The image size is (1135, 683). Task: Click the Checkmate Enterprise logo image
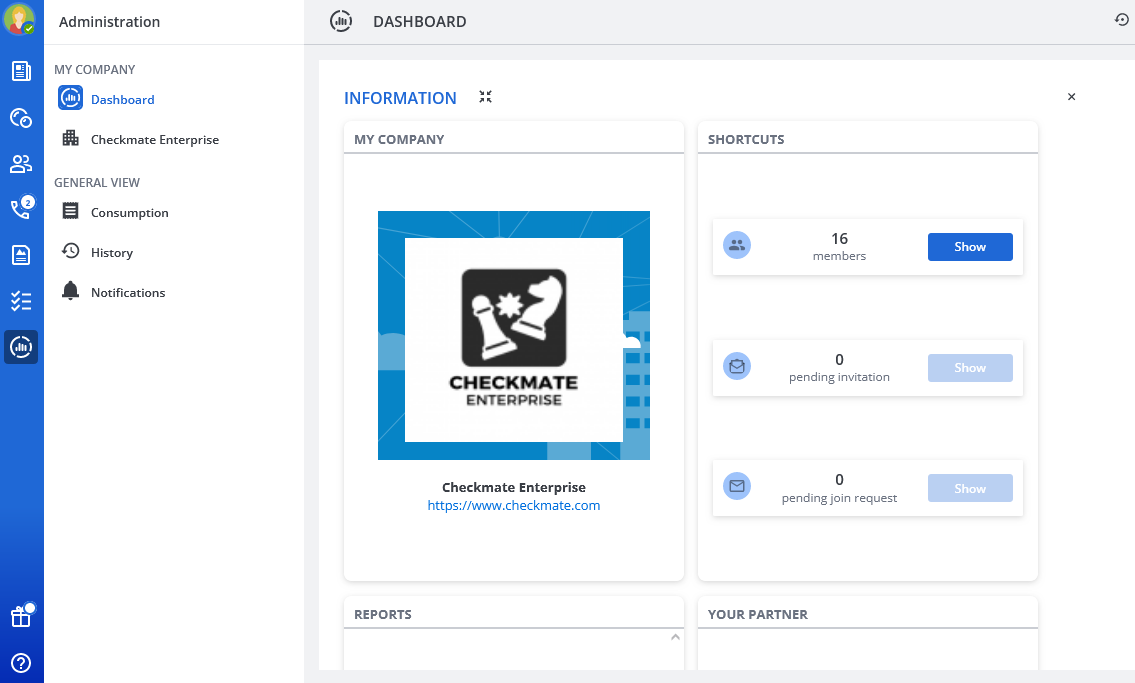pos(513,335)
